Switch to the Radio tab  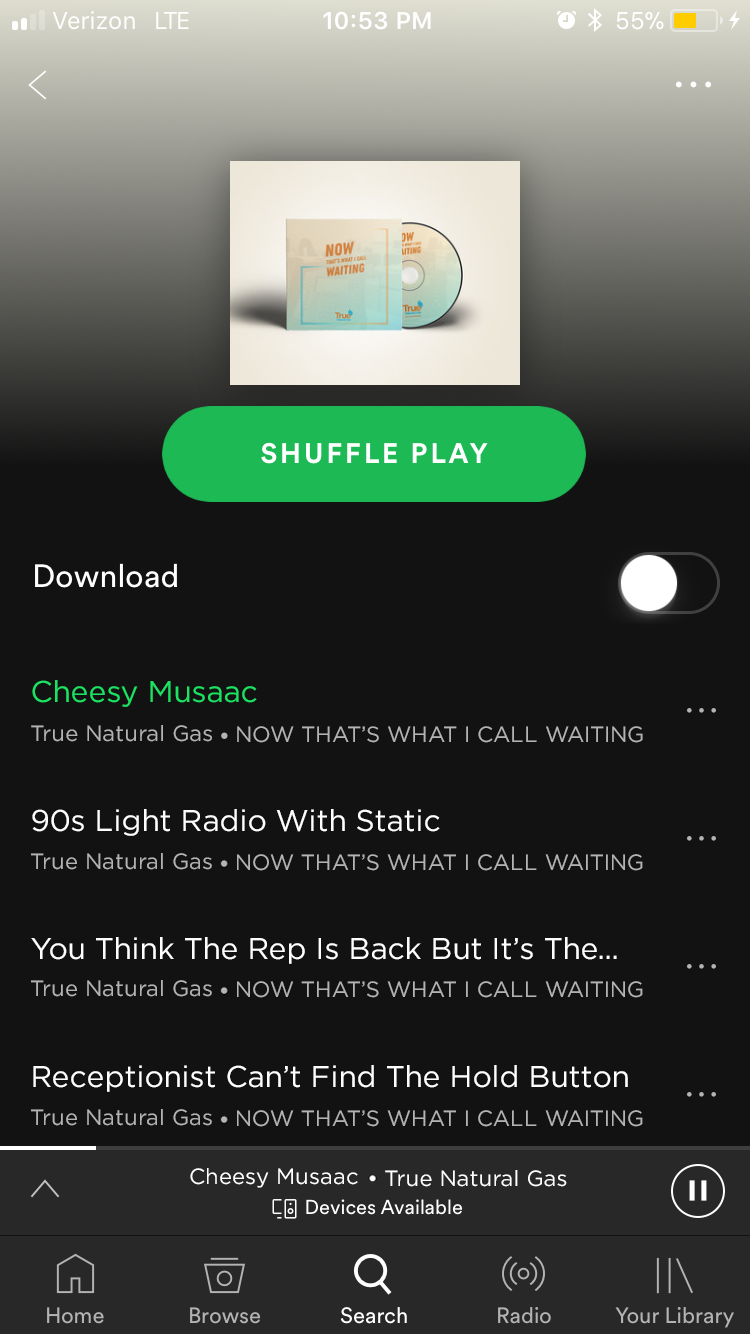click(524, 1290)
